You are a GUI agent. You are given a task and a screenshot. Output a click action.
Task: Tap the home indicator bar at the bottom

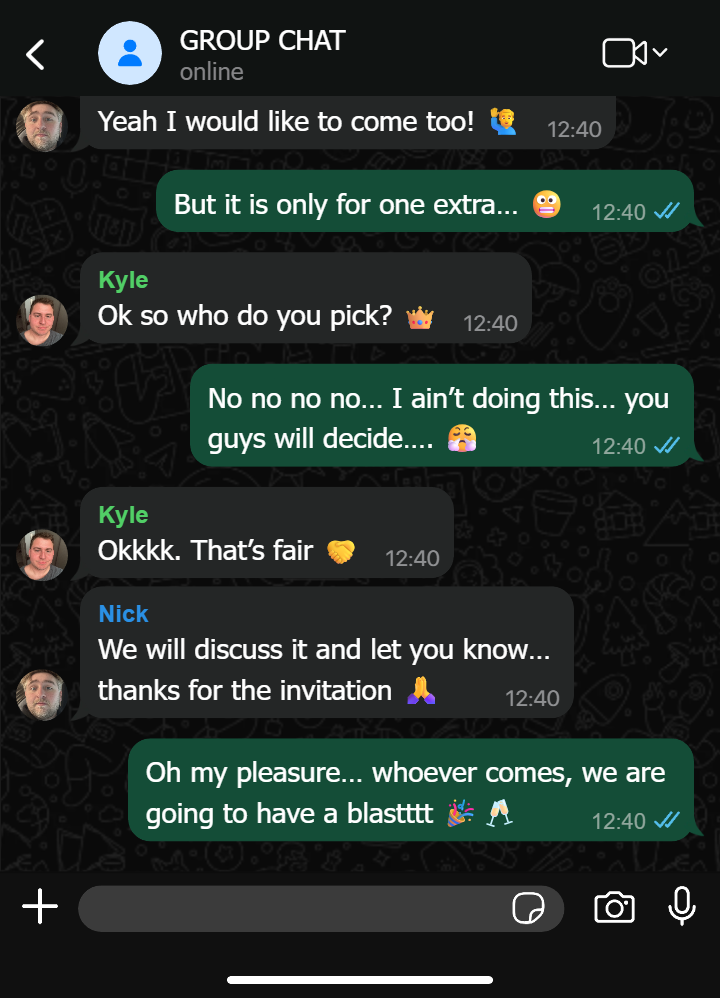360,980
